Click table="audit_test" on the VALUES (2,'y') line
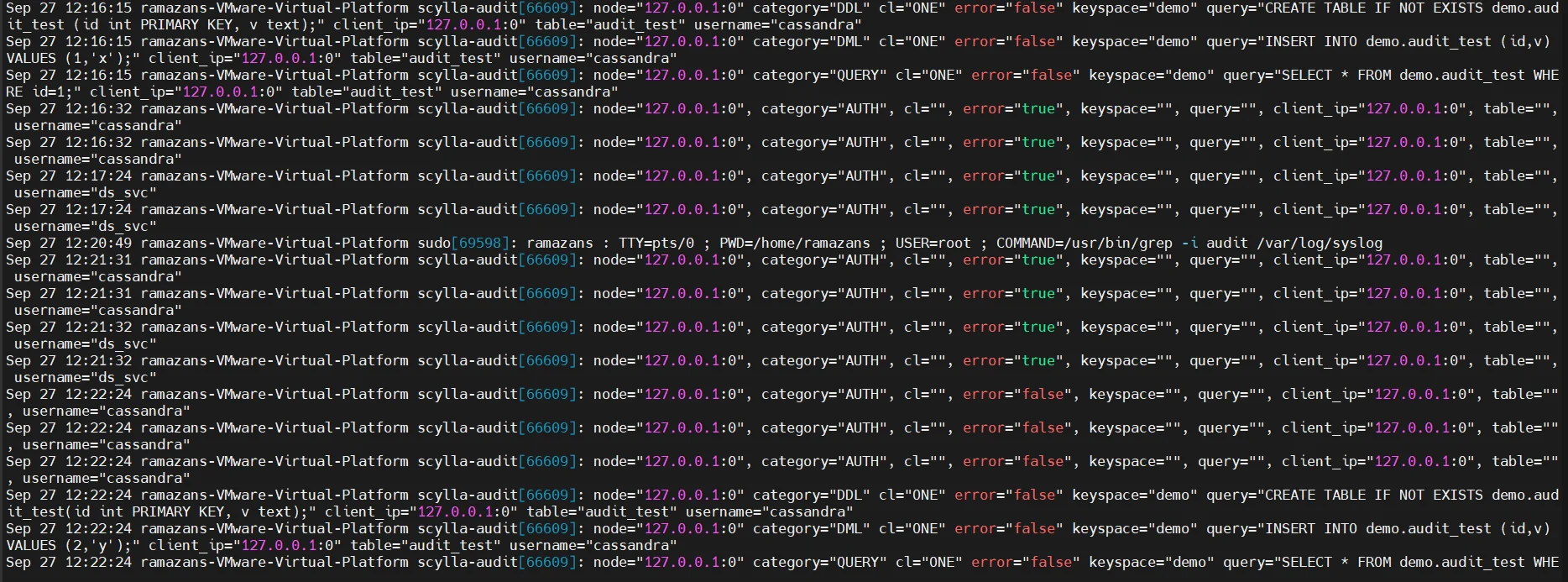The width and height of the screenshot is (1568, 582). (x=425, y=545)
